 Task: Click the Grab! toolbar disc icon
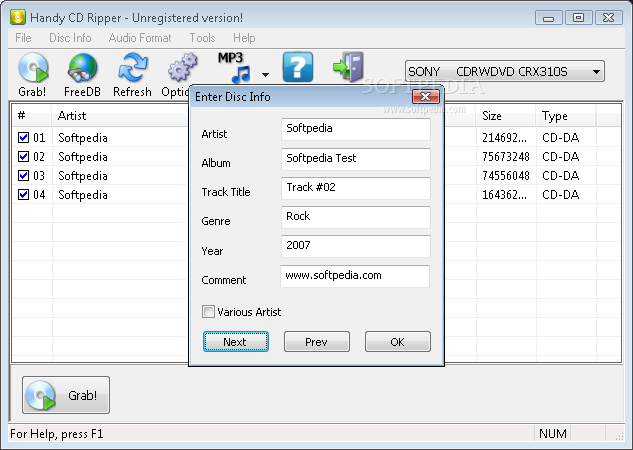coord(33,68)
